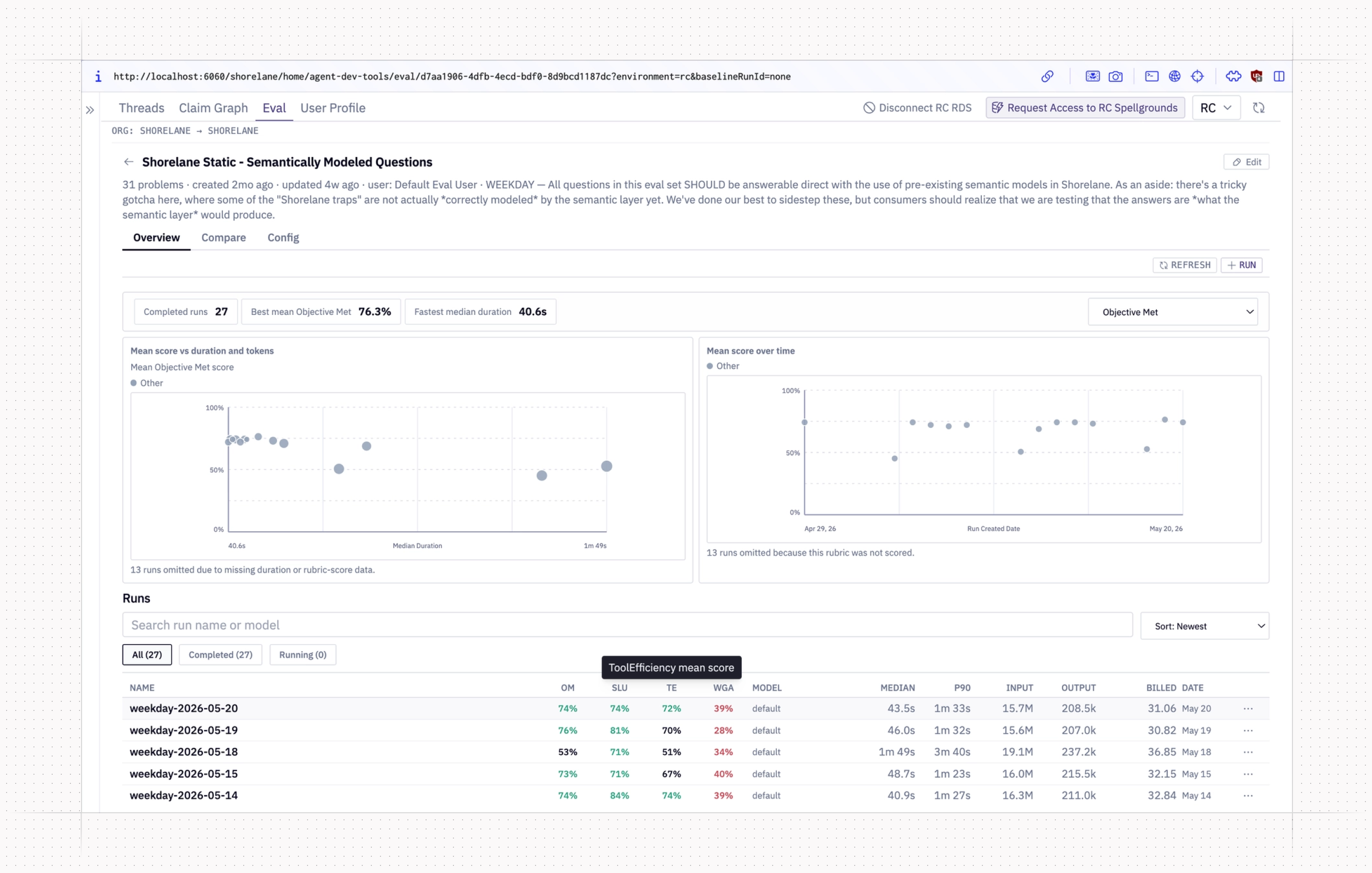The height and width of the screenshot is (873, 1372).
Task: Click the camera screenshot icon
Action: [1116, 76]
